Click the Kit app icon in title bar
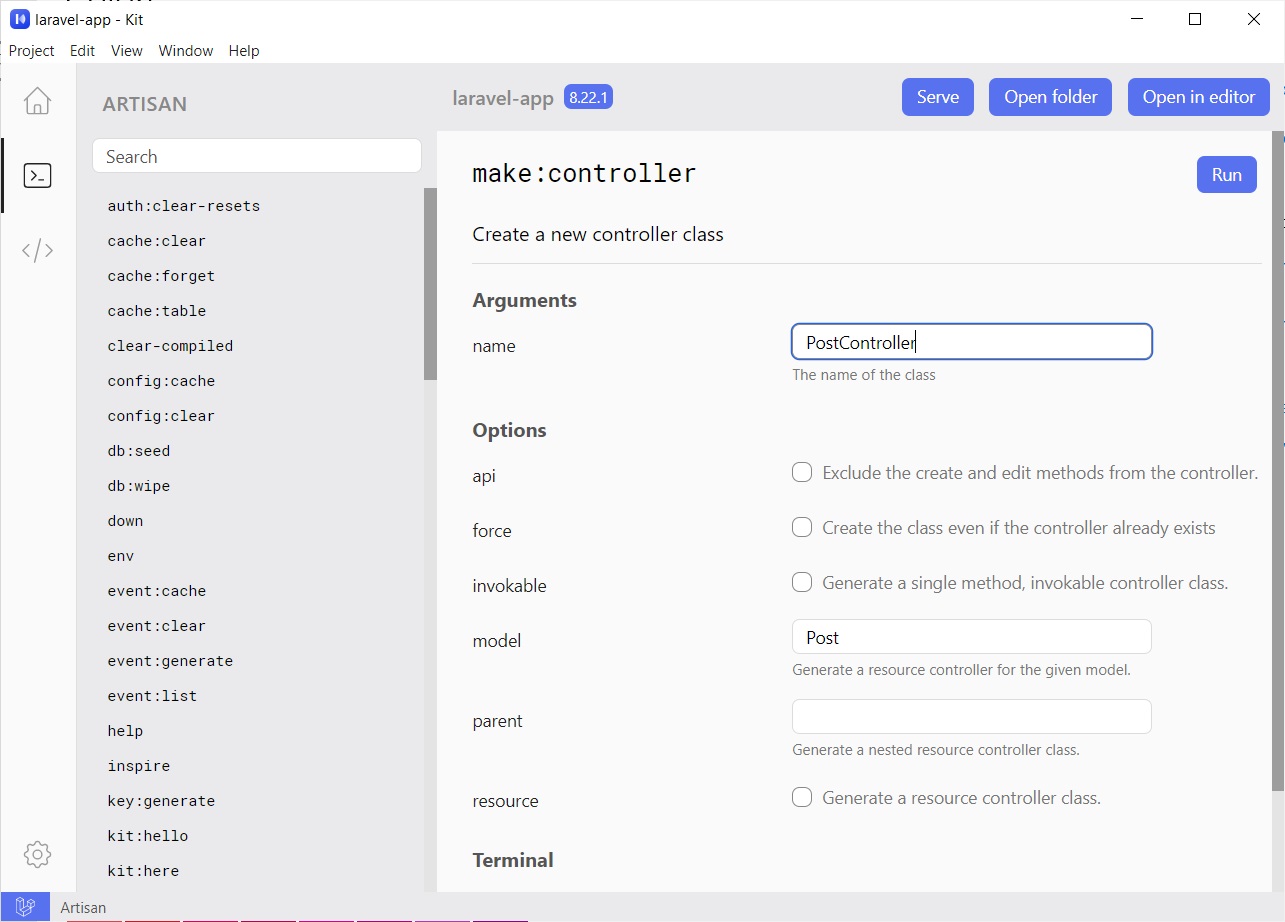The image size is (1285, 922). pyautogui.click(x=19, y=19)
